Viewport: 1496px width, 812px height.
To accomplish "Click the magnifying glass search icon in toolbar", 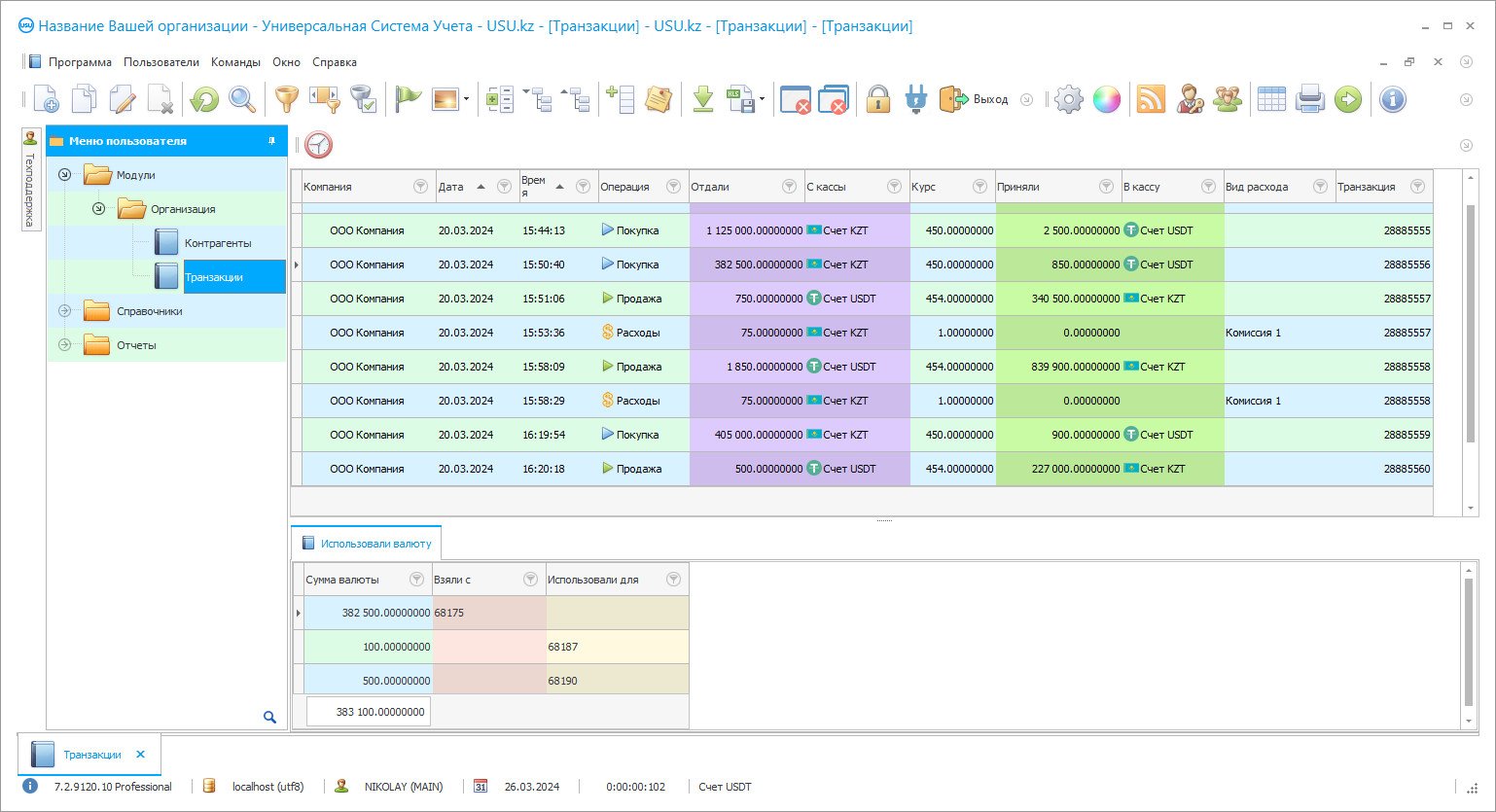I will [x=241, y=99].
